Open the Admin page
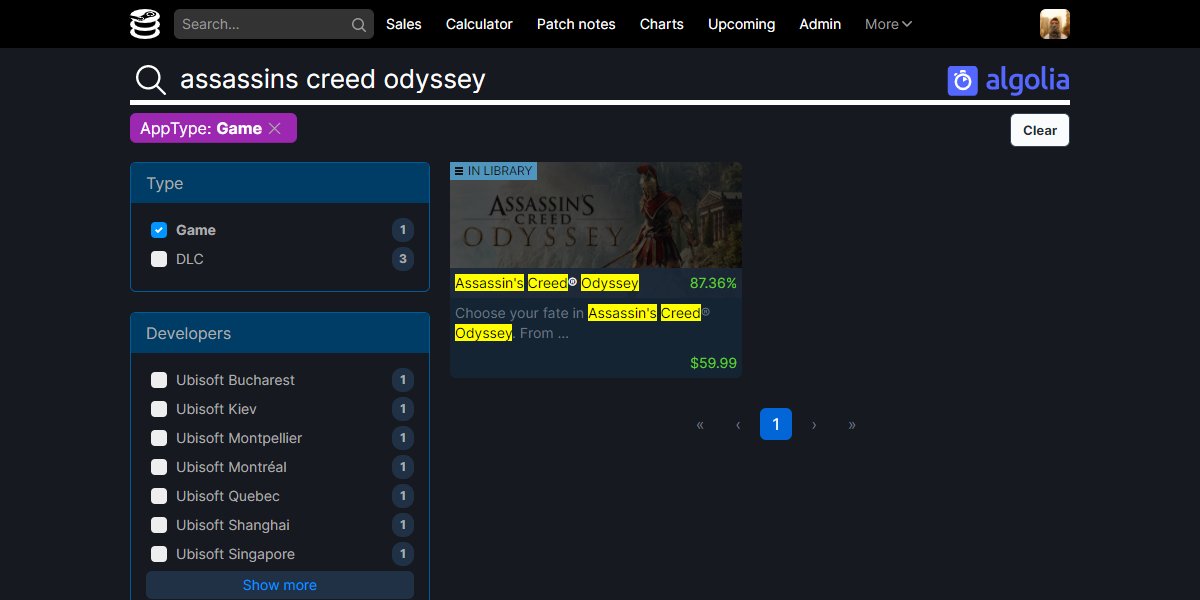The image size is (1200, 600). (820, 24)
